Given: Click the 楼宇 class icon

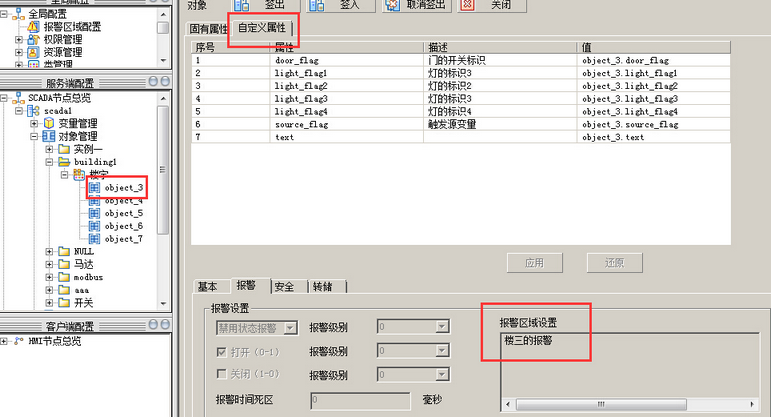Looking at the screenshot, I should click(79, 174).
